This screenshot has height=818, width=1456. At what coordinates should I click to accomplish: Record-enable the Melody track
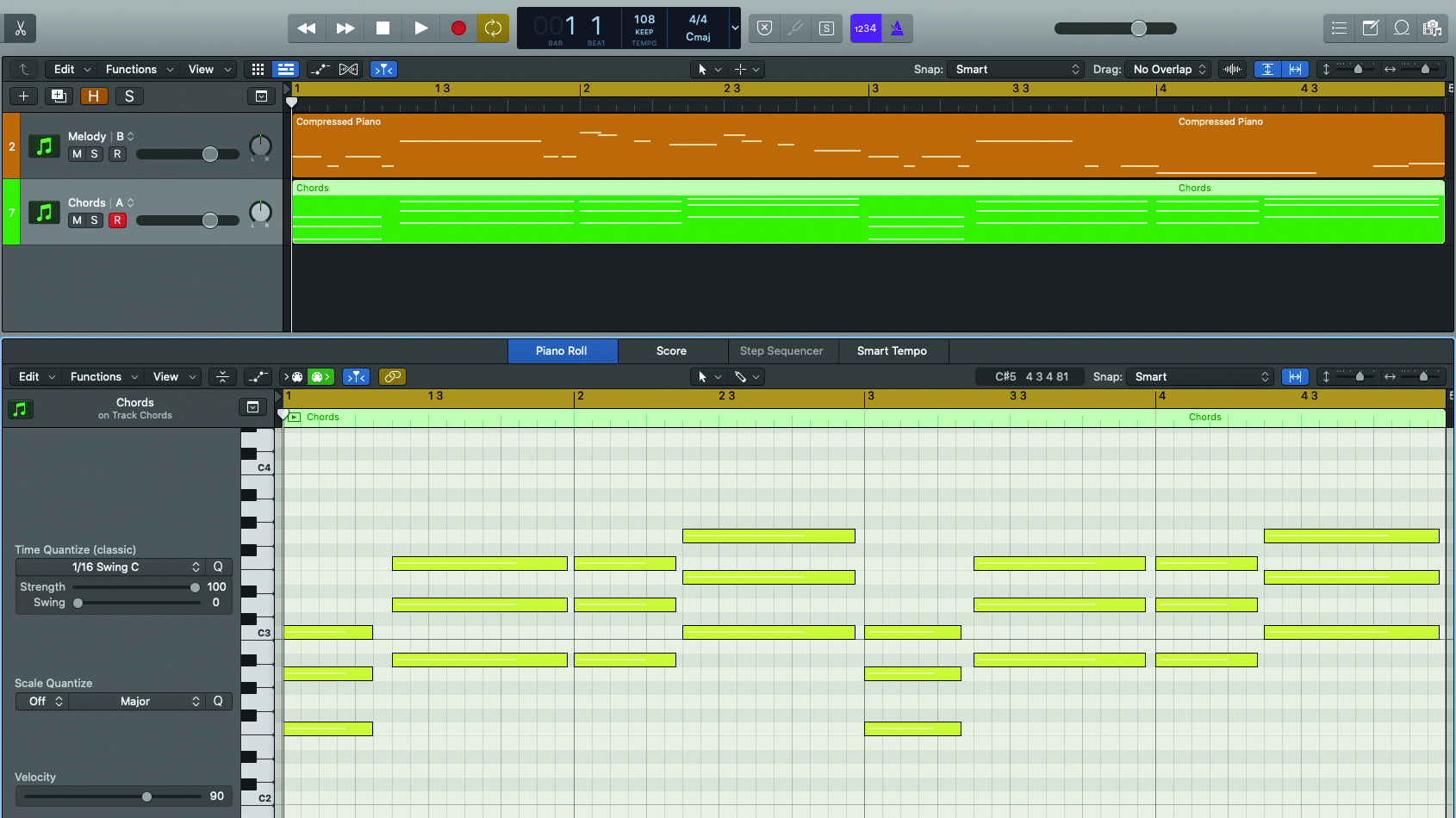point(117,154)
